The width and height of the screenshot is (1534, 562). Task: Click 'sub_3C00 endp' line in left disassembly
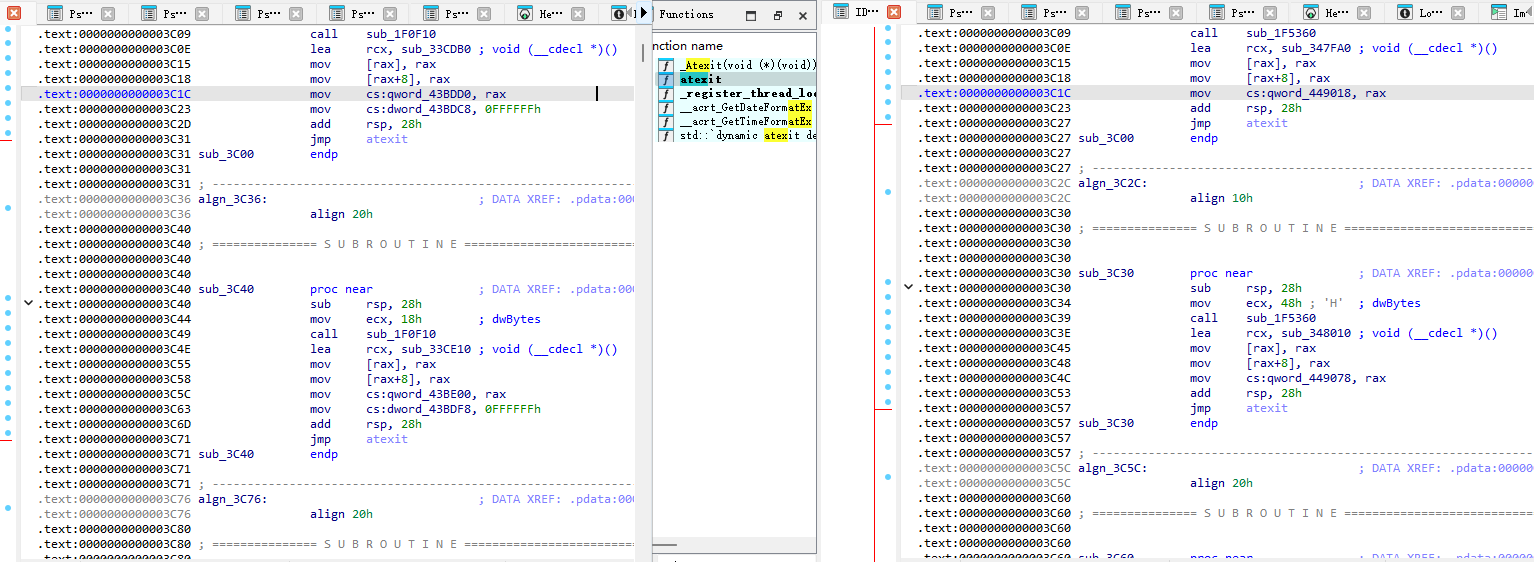[x=268, y=154]
